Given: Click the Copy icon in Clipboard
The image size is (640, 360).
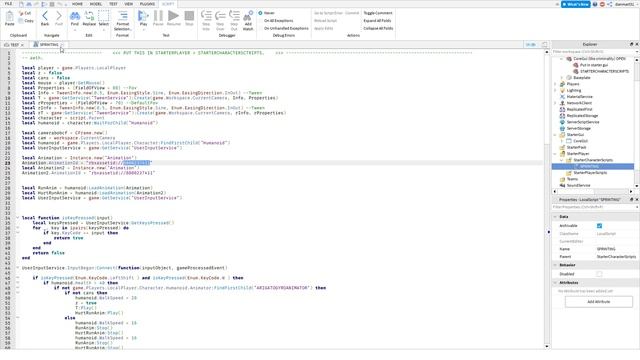Looking at the screenshot, I should point(21,20).
